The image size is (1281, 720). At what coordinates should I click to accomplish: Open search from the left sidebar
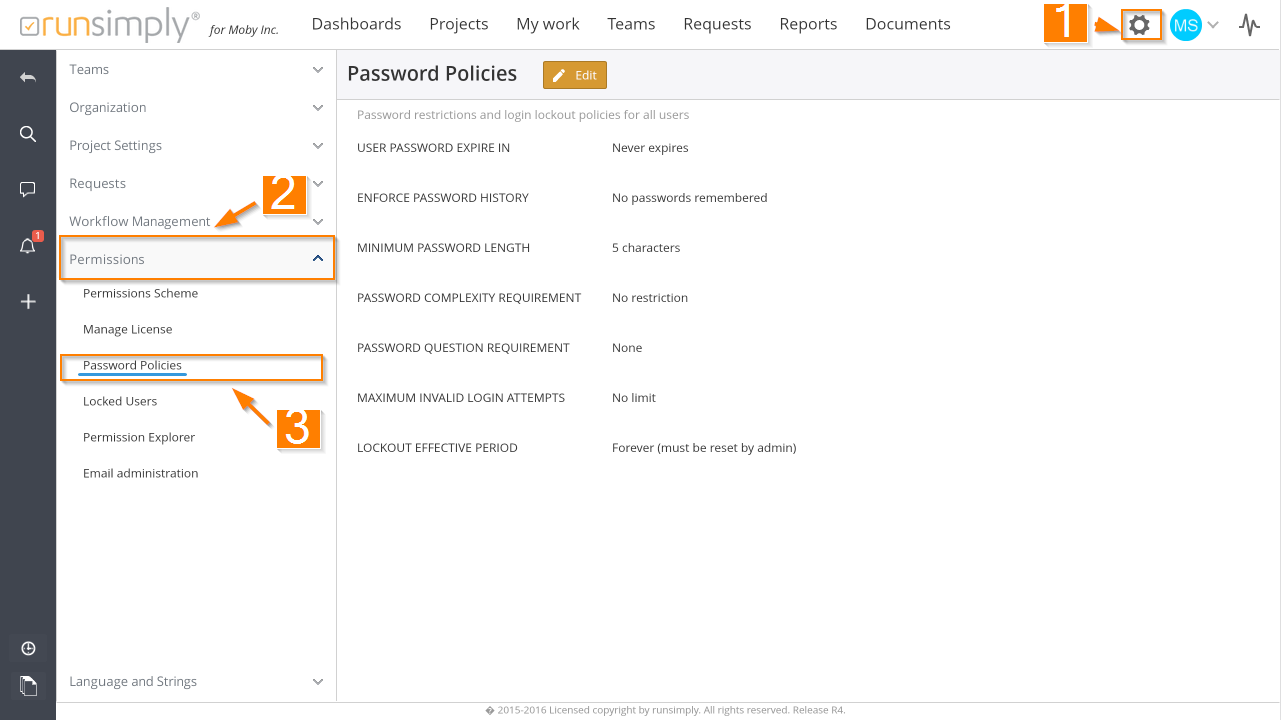(28, 133)
